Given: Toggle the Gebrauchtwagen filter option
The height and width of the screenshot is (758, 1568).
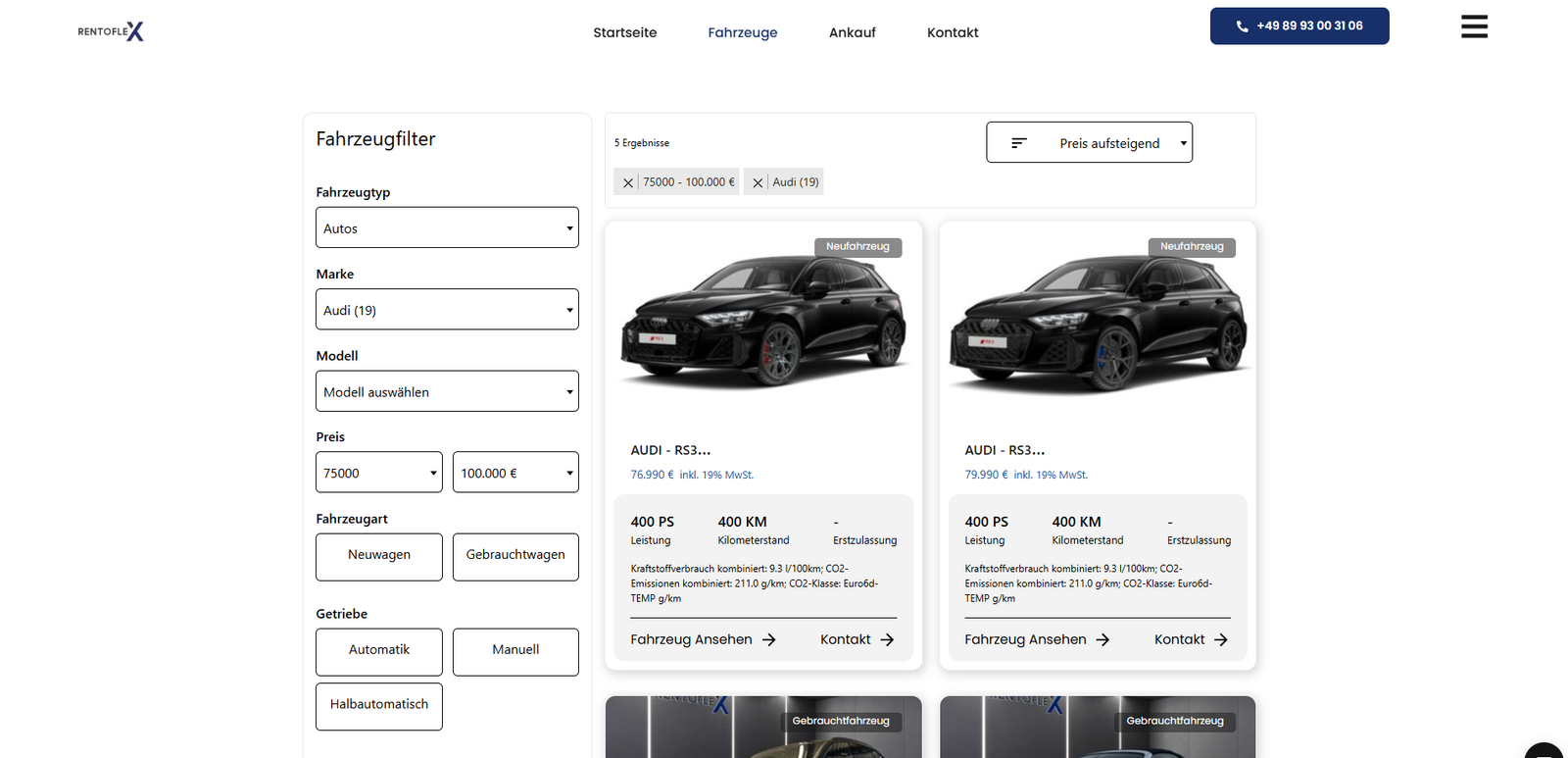Looking at the screenshot, I should (x=515, y=556).
